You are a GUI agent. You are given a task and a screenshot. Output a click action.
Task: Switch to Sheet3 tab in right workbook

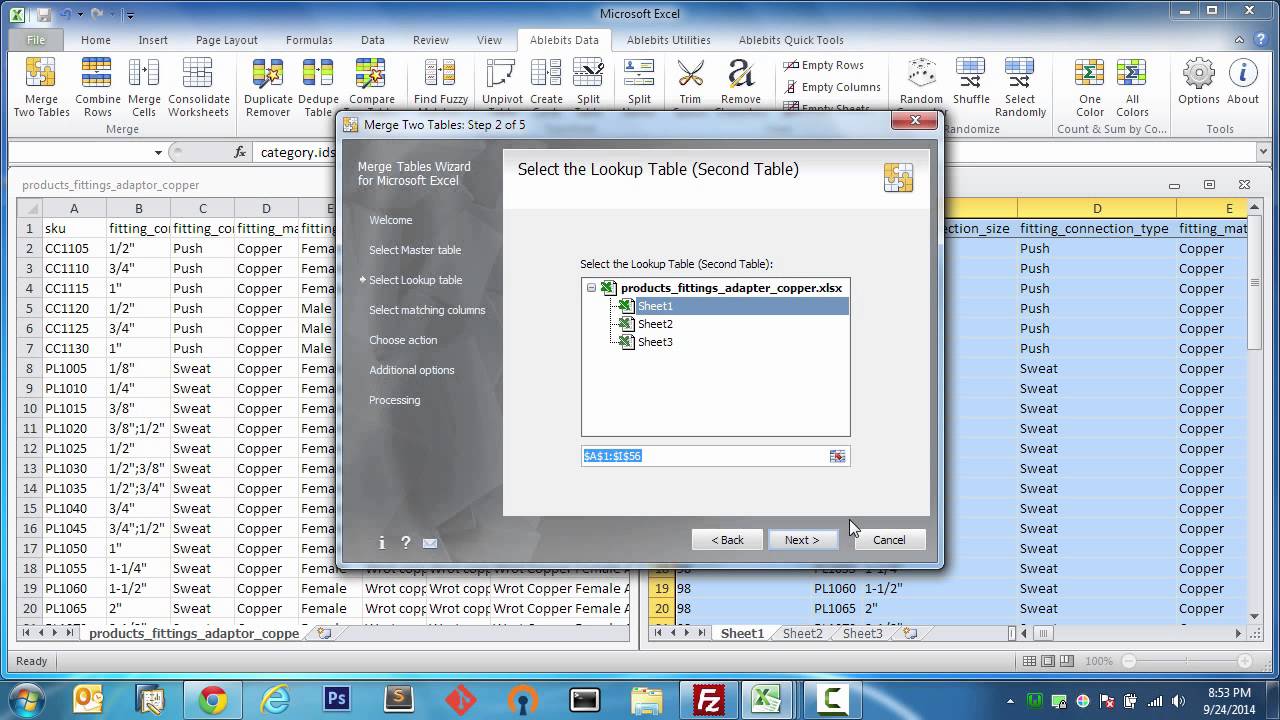pyautogui.click(x=862, y=633)
